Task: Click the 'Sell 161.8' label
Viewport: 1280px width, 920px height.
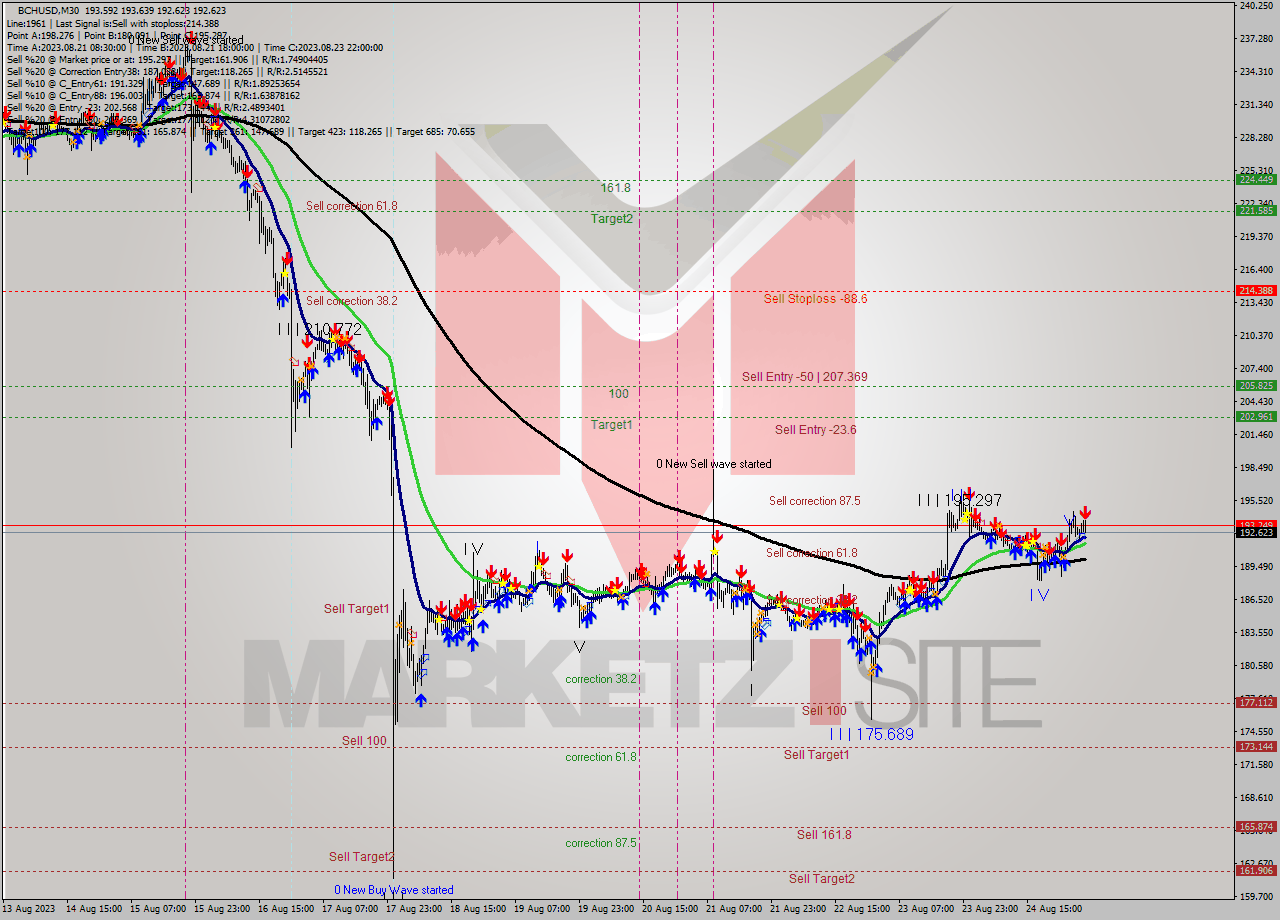Action: click(x=824, y=834)
